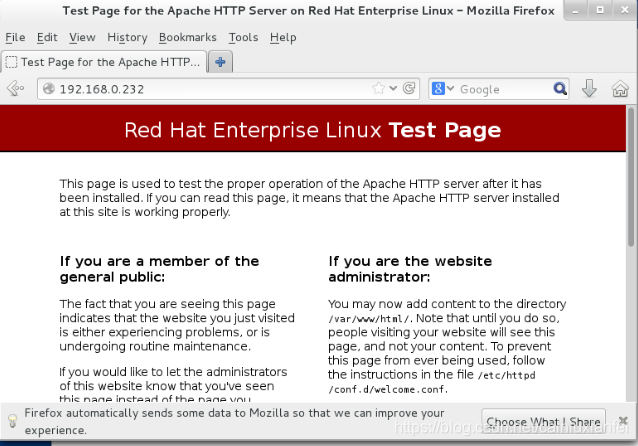Open the History menu
Image resolution: width=638 pixels, height=446 pixels.
tap(127, 37)
